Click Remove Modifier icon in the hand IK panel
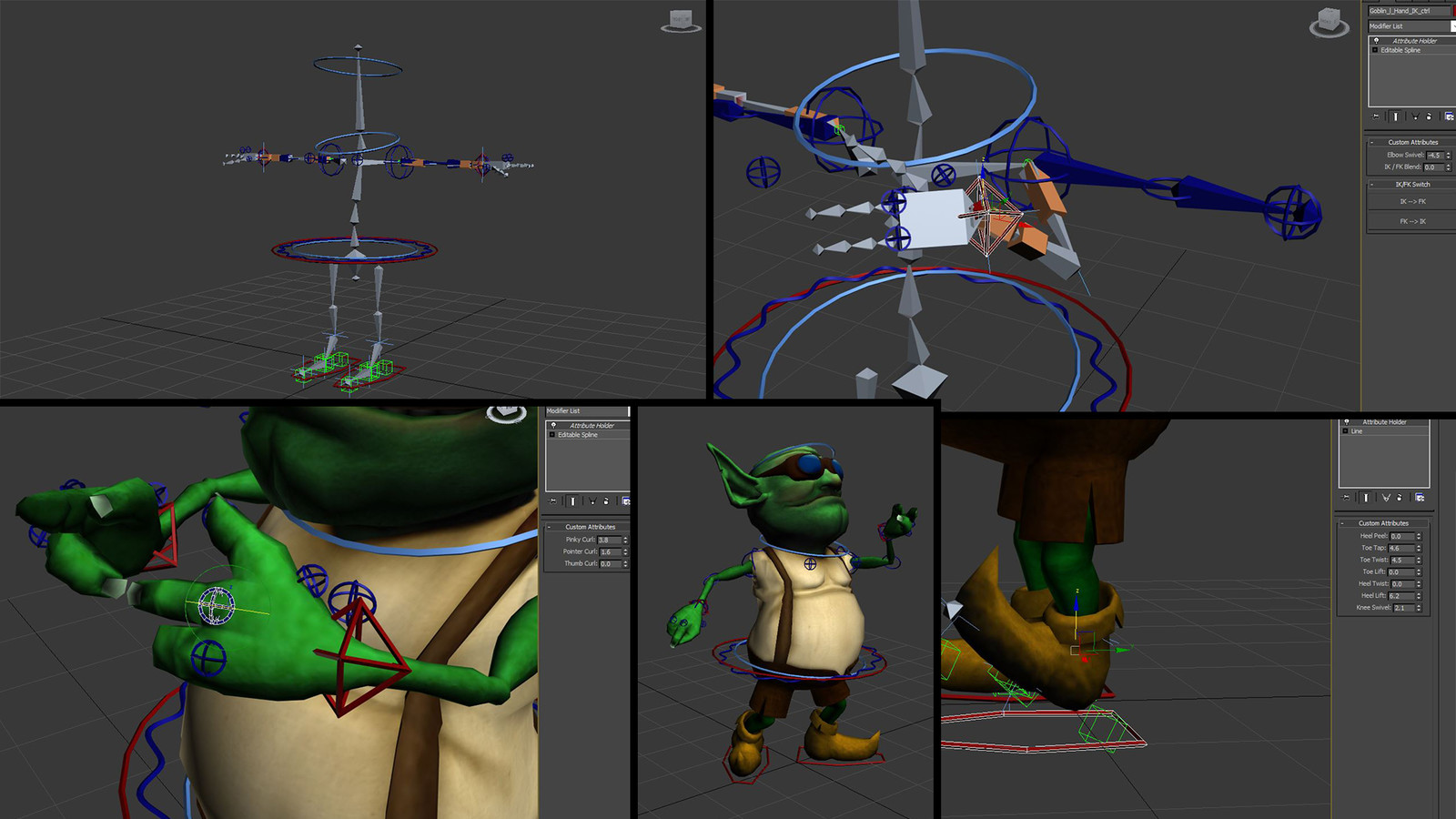Screen dimensions: 1456x819 point(1429,116)
